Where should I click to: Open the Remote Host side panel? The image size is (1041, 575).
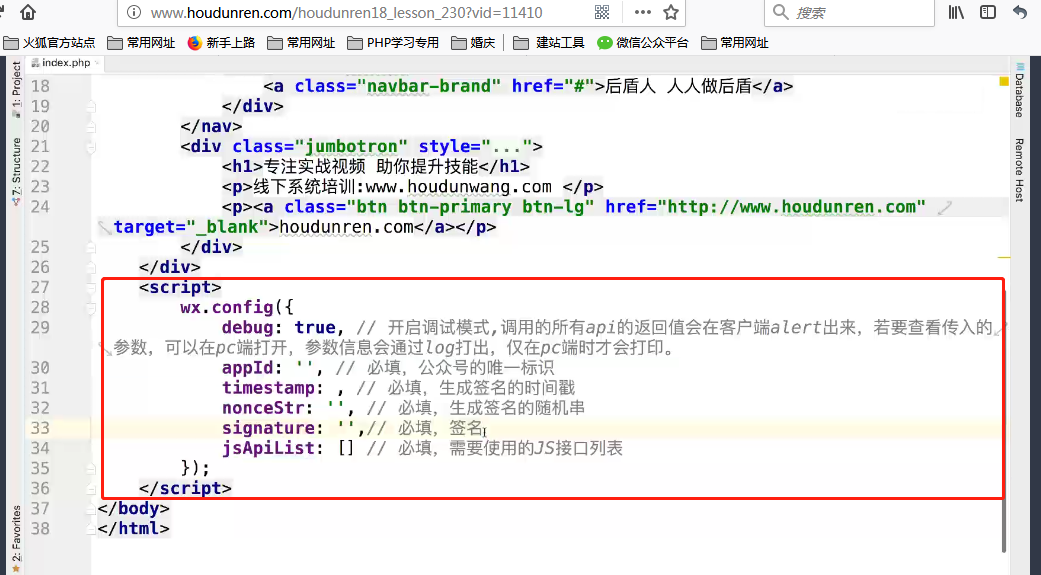pos(1020,169)
